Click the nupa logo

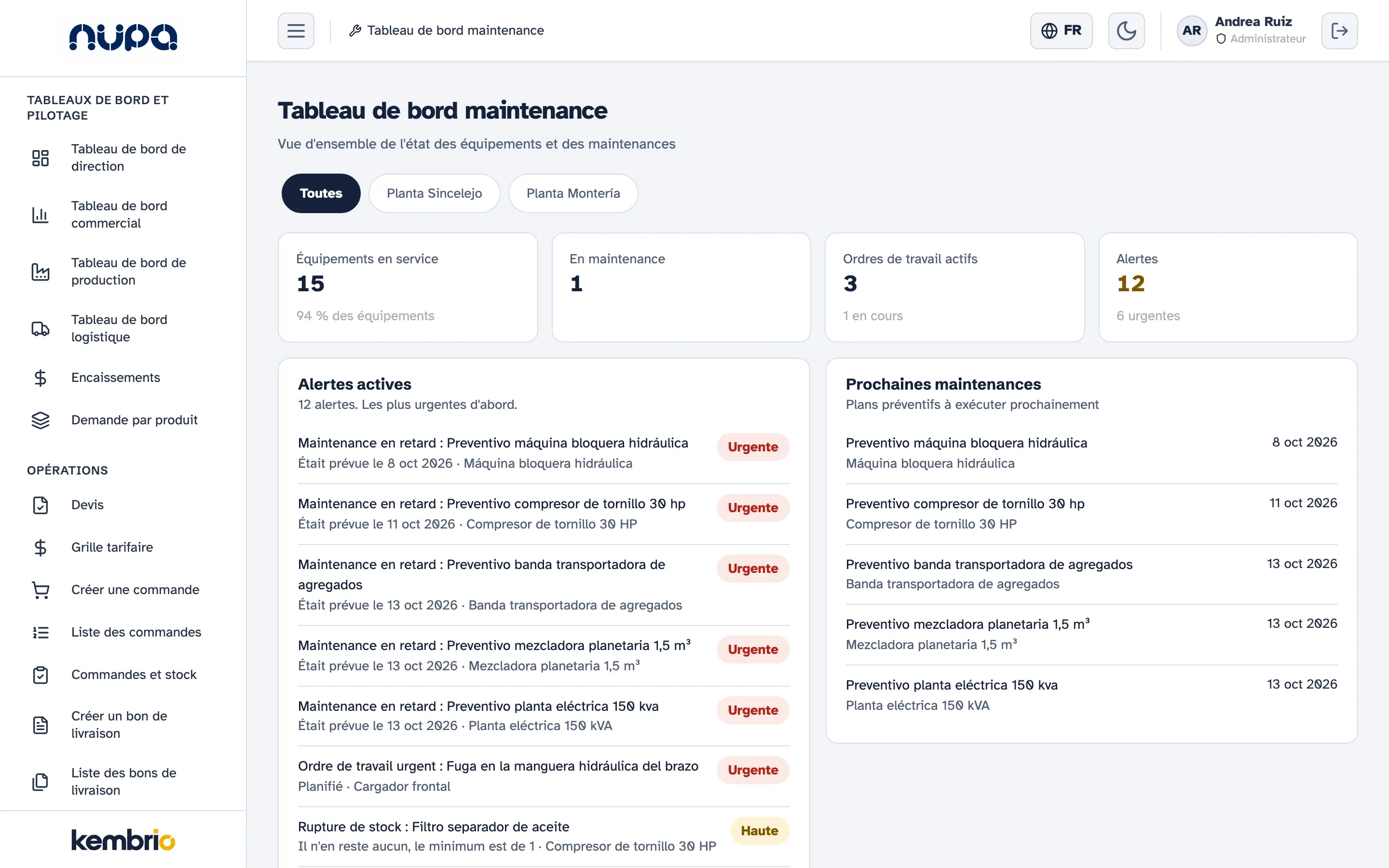pos(123,37)
